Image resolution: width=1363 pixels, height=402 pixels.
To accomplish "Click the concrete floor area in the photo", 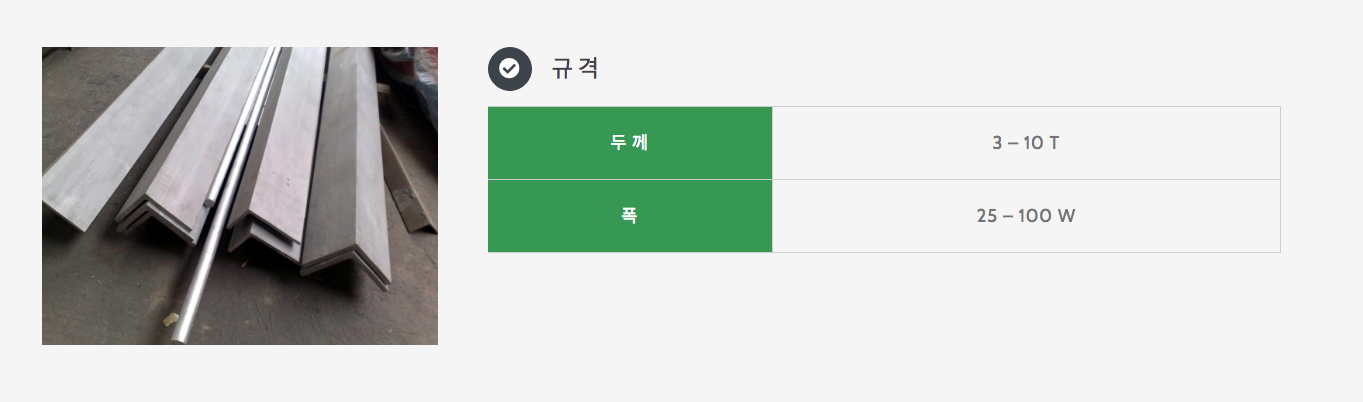I will (100, 290).
